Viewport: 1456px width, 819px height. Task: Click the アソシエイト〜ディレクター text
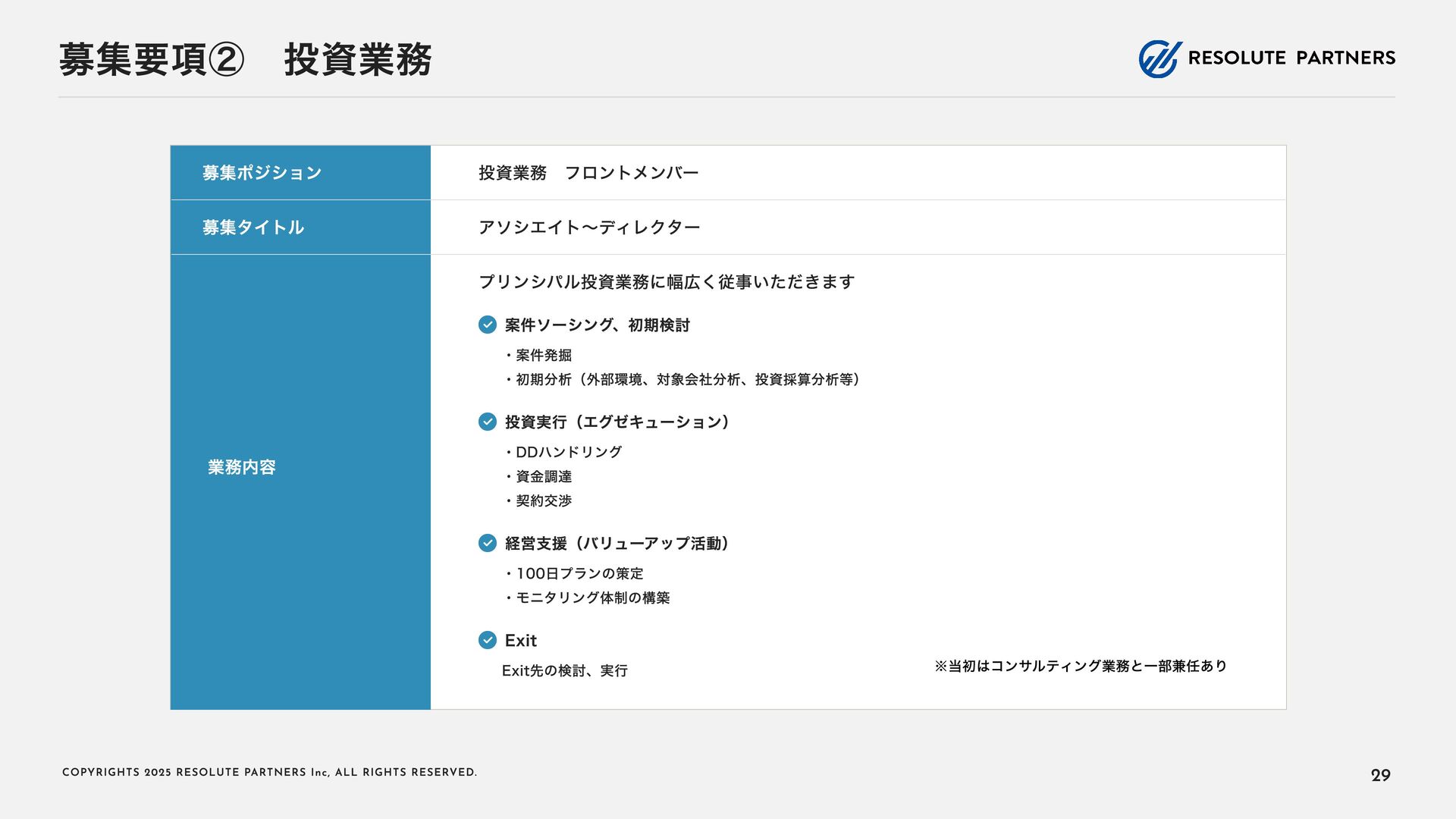589,227
